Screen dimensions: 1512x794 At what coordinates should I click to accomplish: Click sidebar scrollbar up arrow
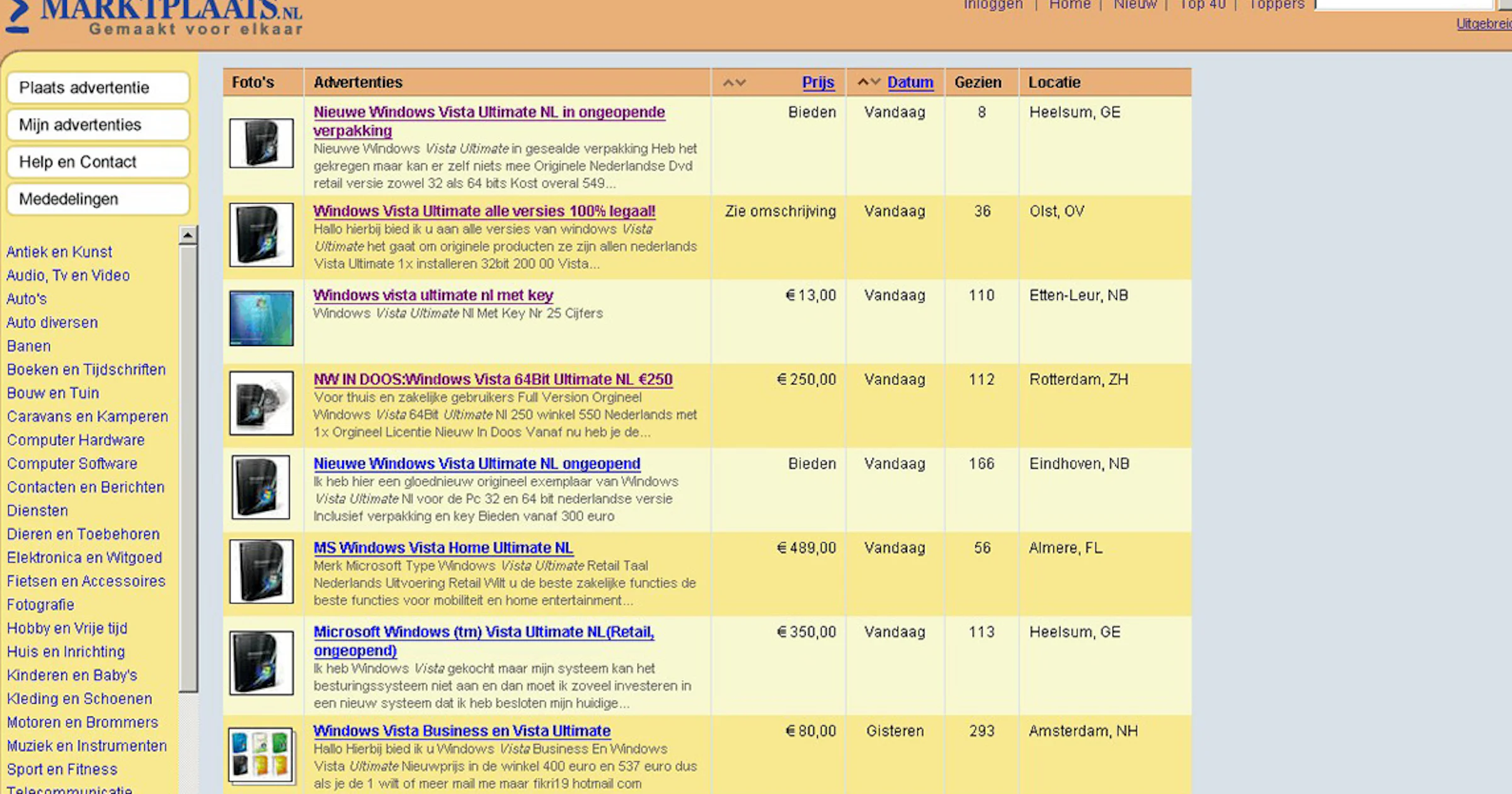188,236
